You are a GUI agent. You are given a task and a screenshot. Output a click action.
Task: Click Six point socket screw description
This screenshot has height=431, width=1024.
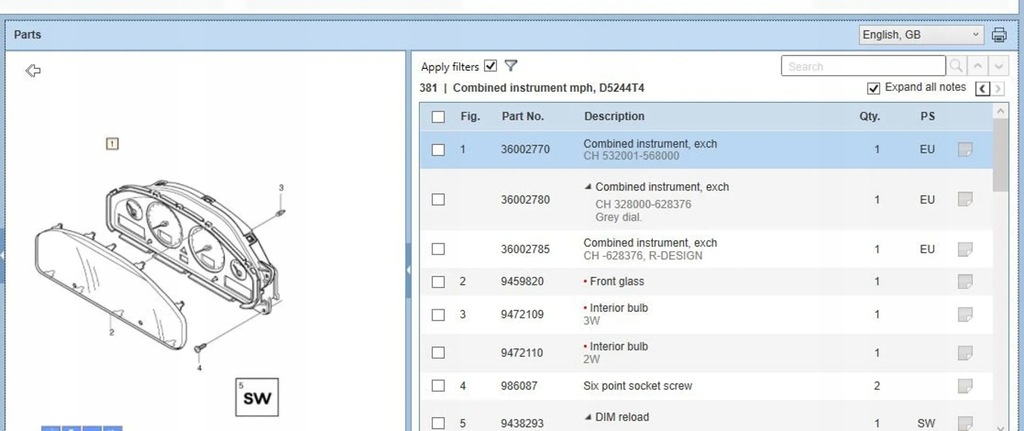pos(637,386)
